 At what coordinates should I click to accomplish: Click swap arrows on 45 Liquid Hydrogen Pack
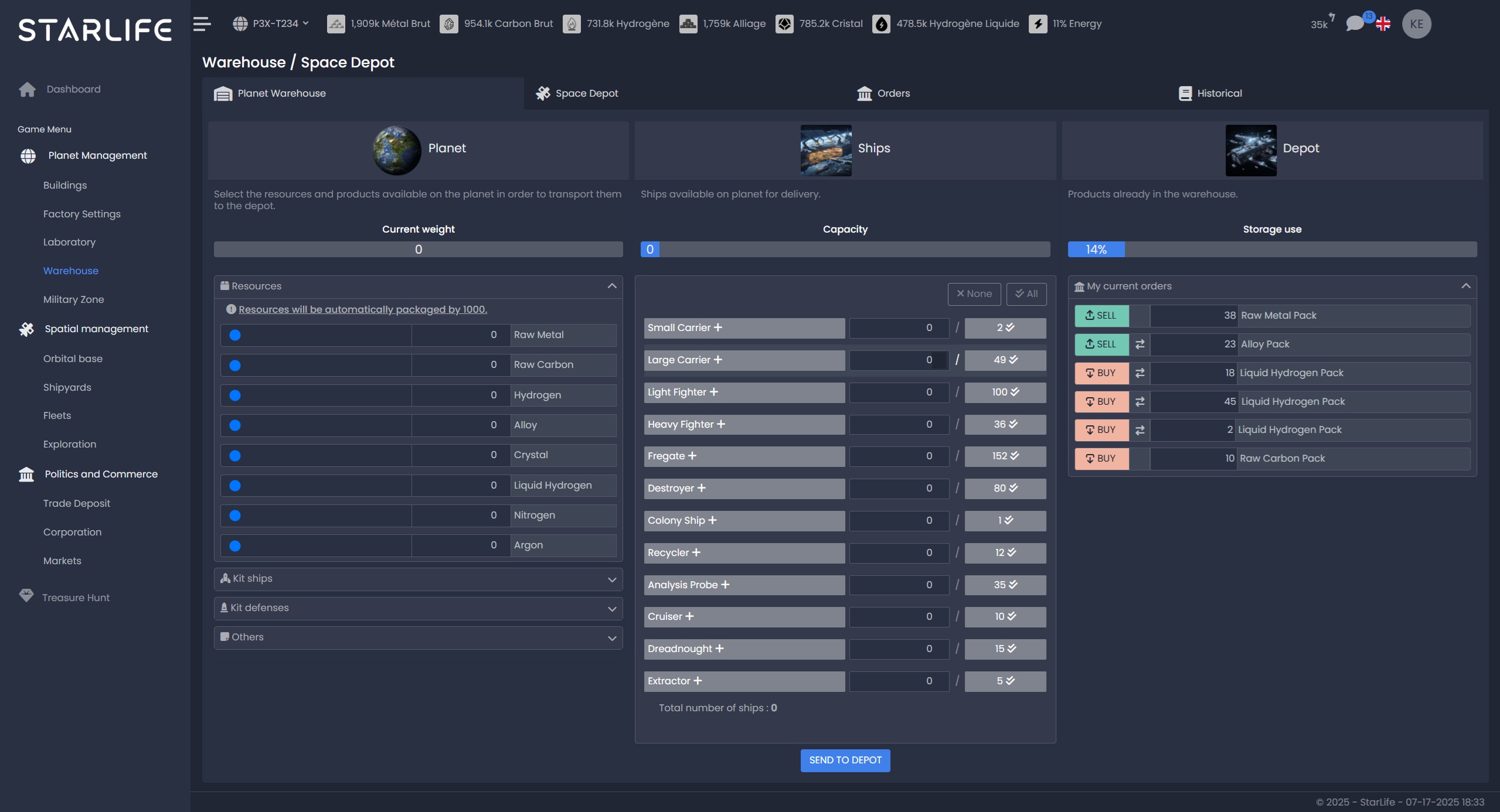tap(1140, 401)
